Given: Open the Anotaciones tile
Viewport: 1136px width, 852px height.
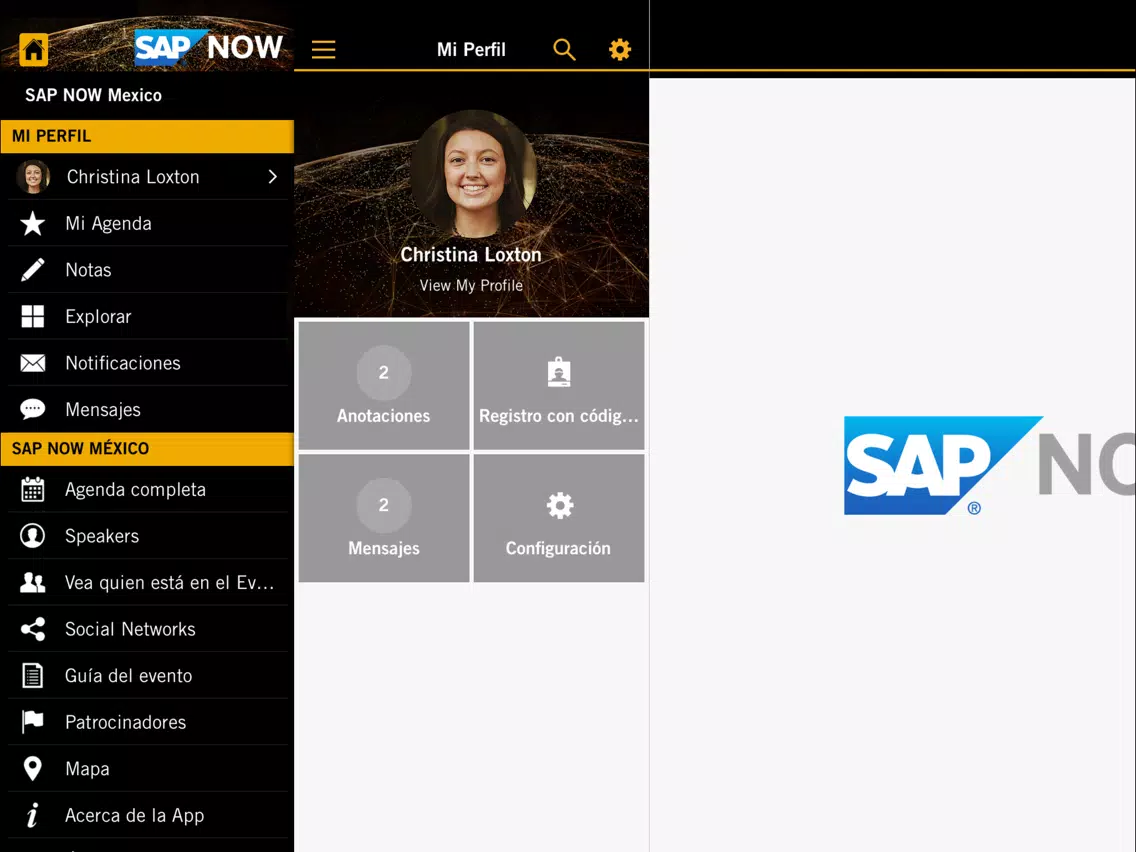Looking at the screenshot, I should (x=383, y=385).
